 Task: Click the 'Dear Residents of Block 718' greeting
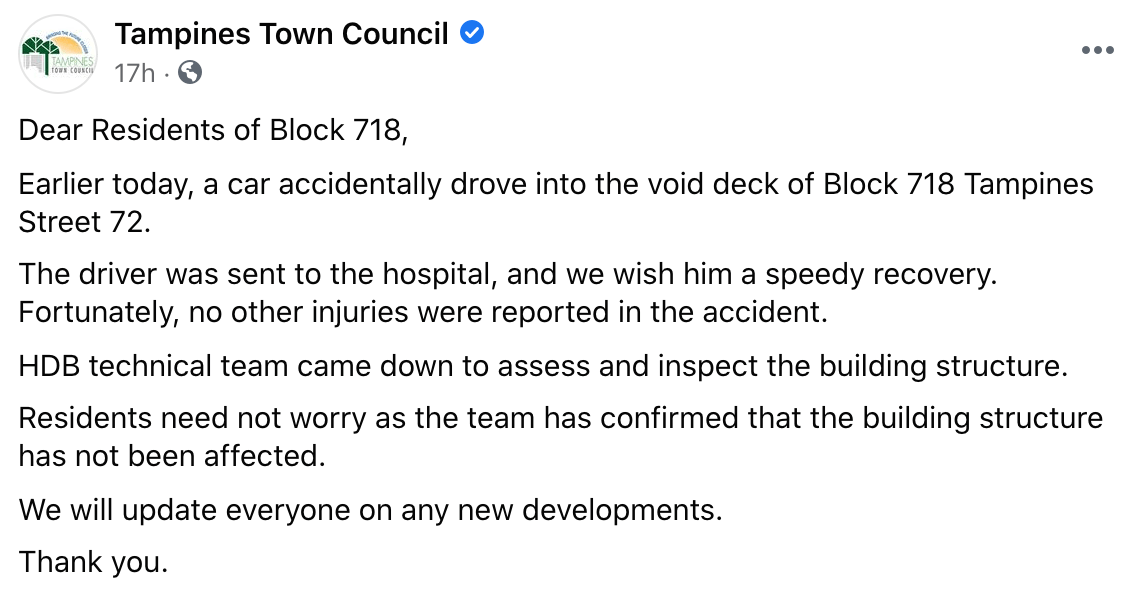[214, 131]
